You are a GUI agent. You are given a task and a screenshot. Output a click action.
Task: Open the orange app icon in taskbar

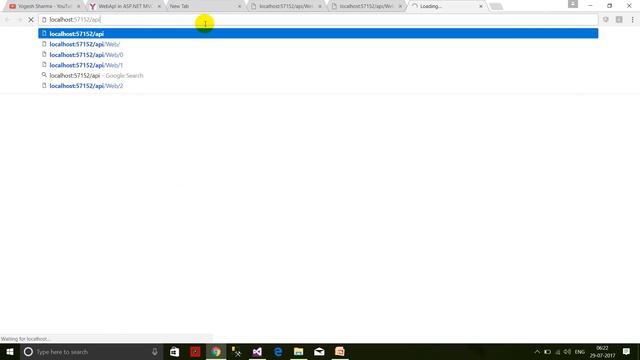(340, 351)
